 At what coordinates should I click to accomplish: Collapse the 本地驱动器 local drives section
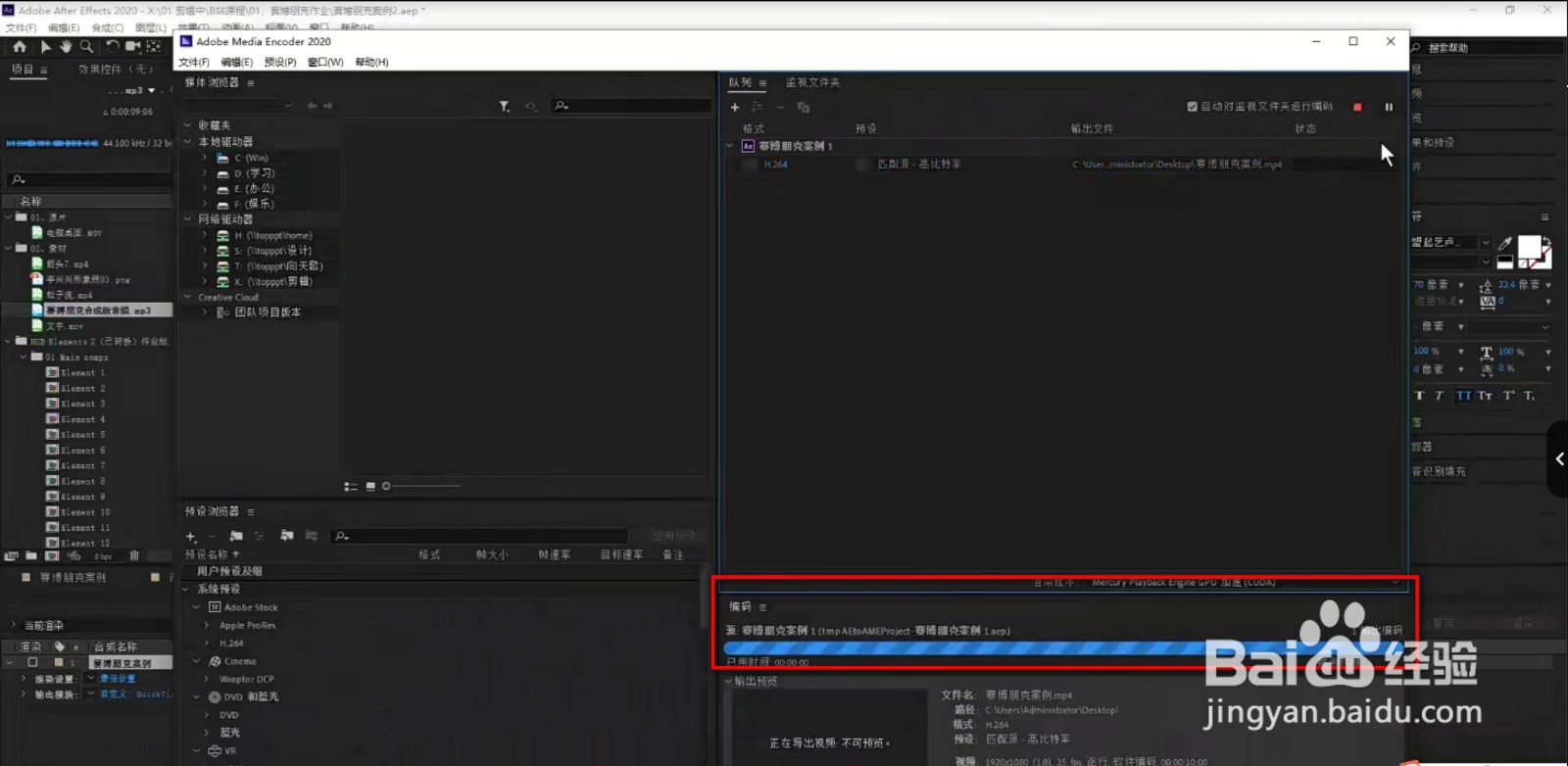187,142
